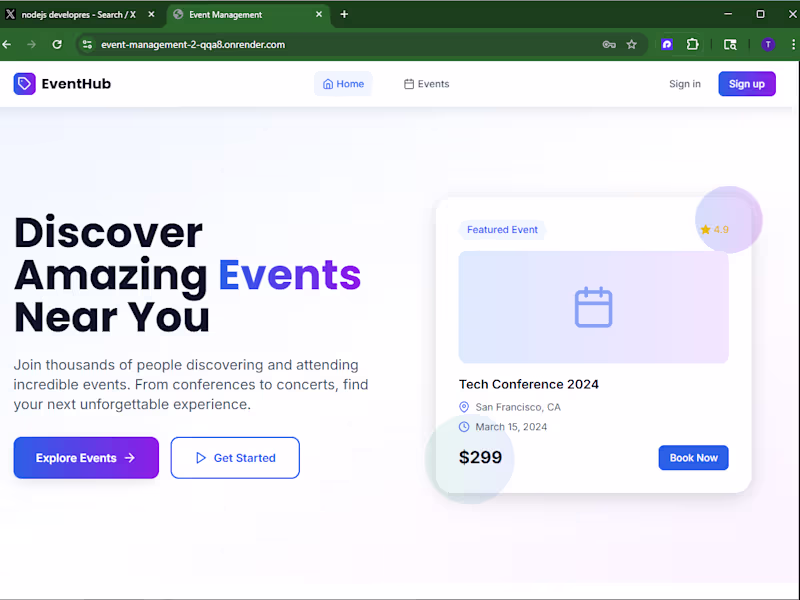This screenshot has width=800, height=600.
Task: Select the Home icon in navigation
Action: coord(329,84)
